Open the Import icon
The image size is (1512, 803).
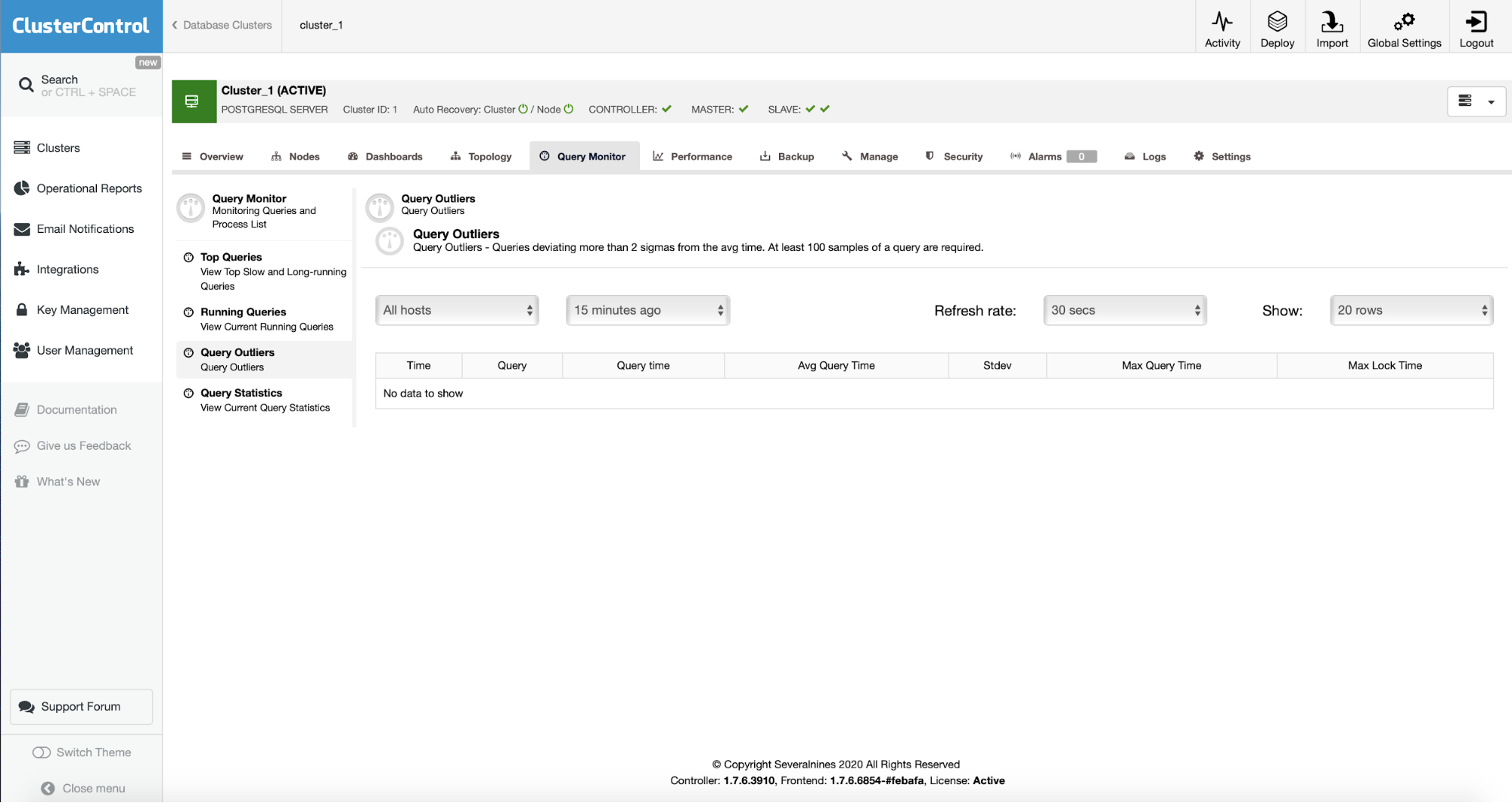[x=1332, y=21]
